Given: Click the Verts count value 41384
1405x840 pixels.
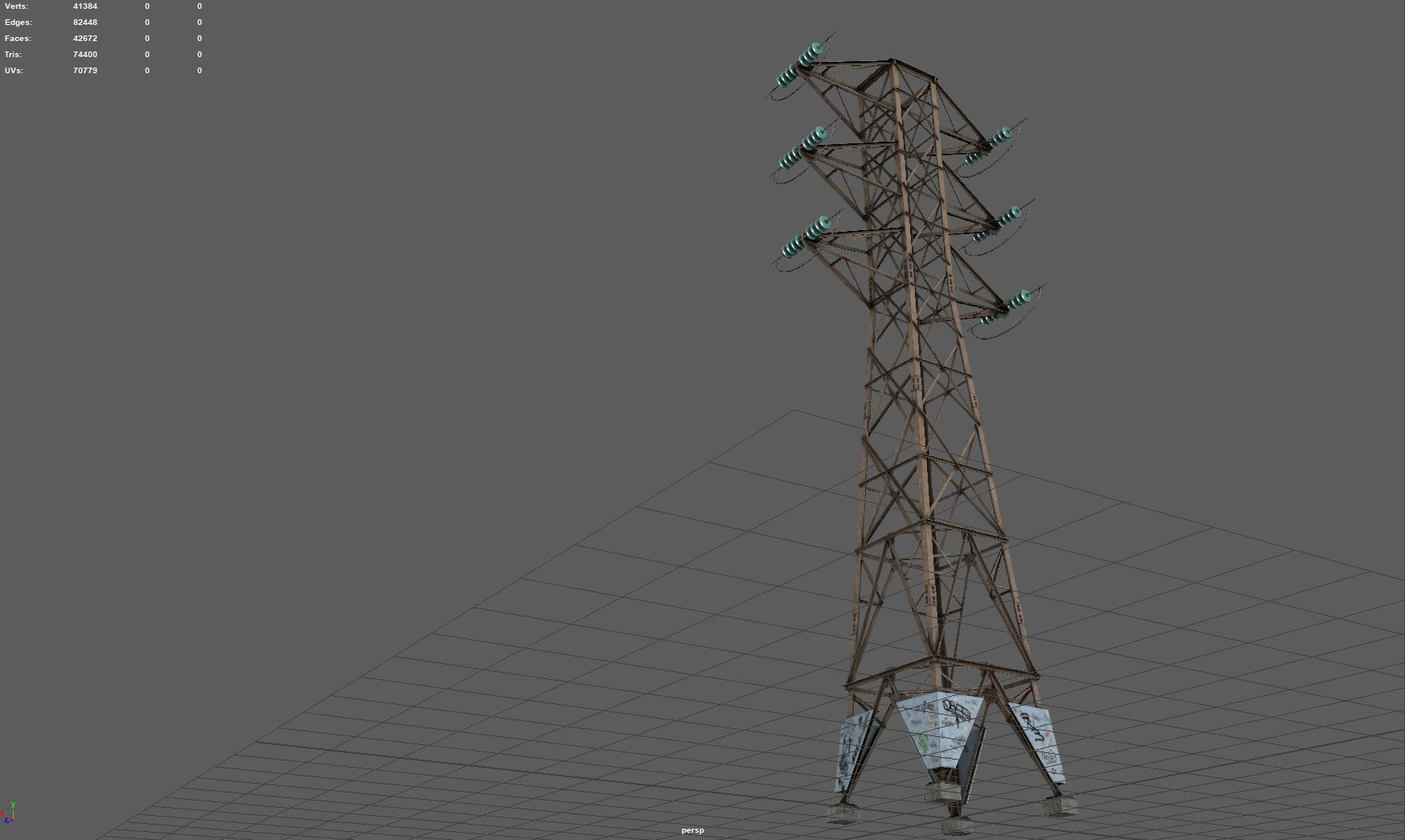Looking at the screenshot, I should point(84,6).
